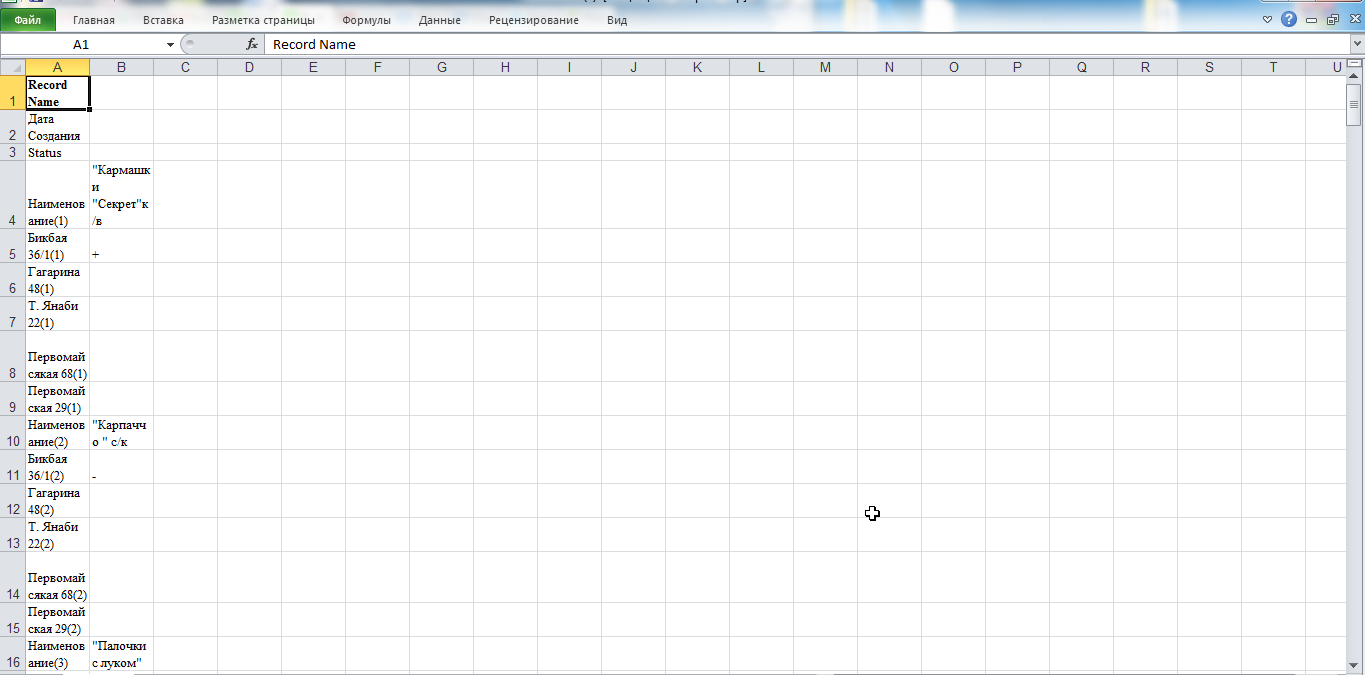
Task: Select column B header
Action: pos(121,67)
